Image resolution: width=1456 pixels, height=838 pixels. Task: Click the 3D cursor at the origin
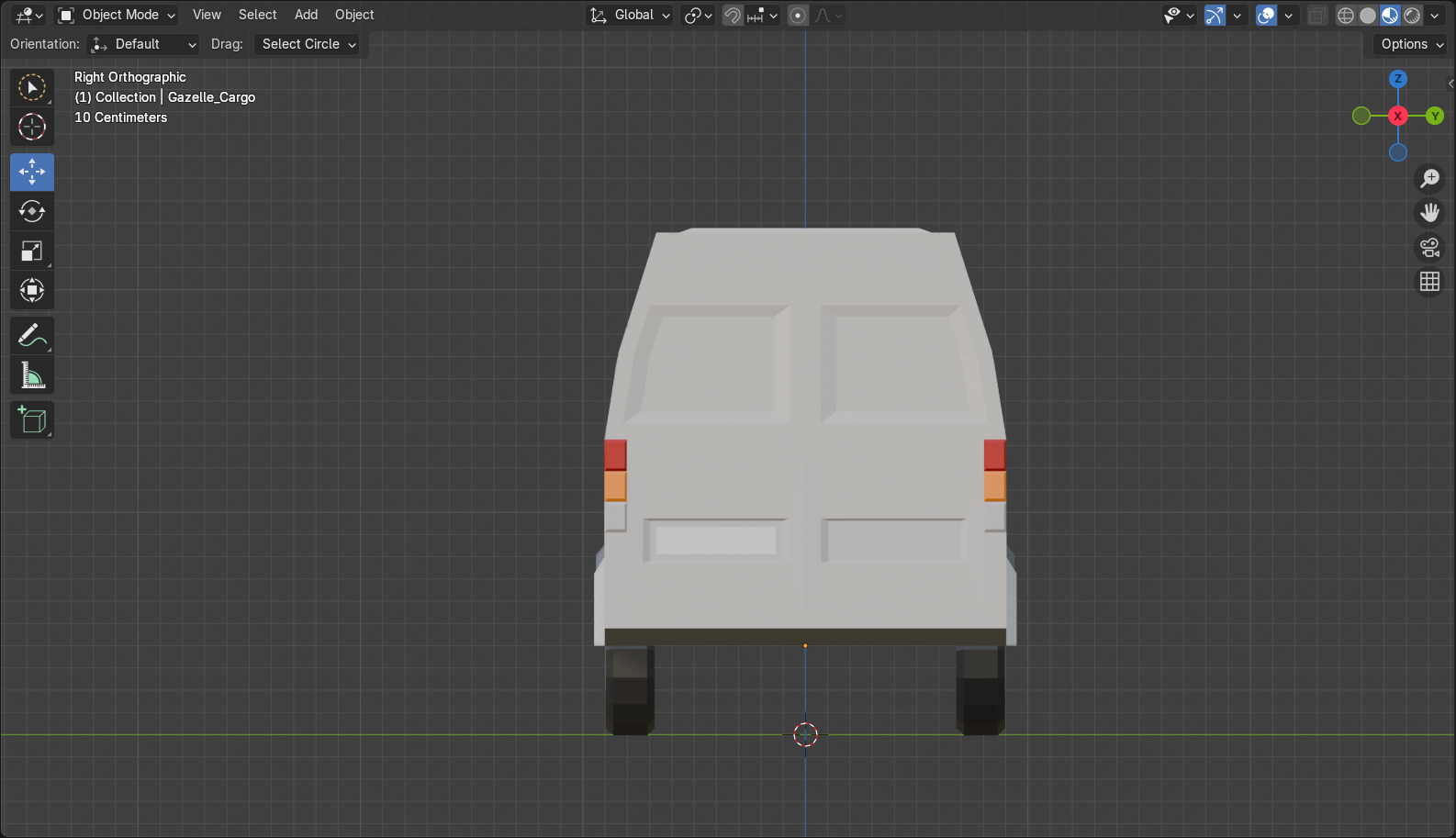[x=805, y=734]
